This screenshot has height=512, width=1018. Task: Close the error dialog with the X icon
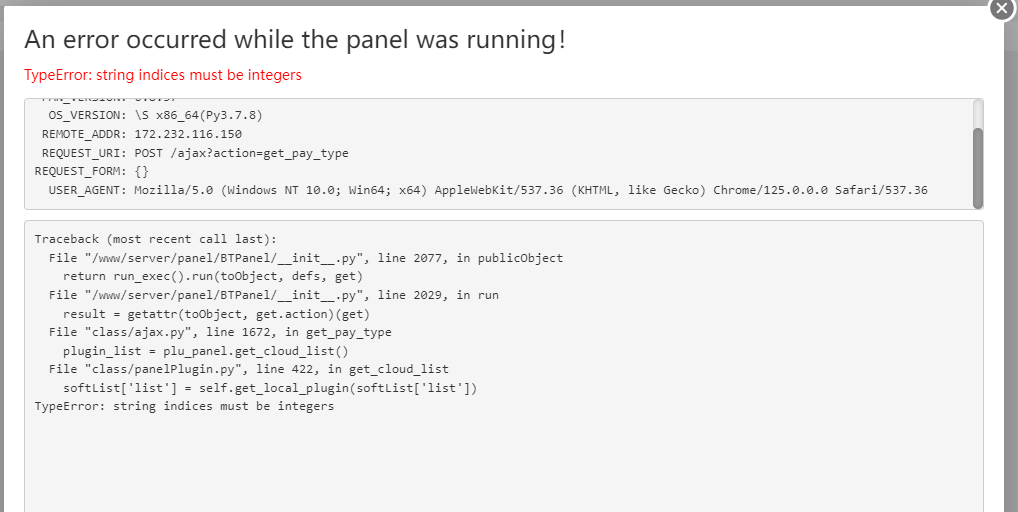[1002, 10]
